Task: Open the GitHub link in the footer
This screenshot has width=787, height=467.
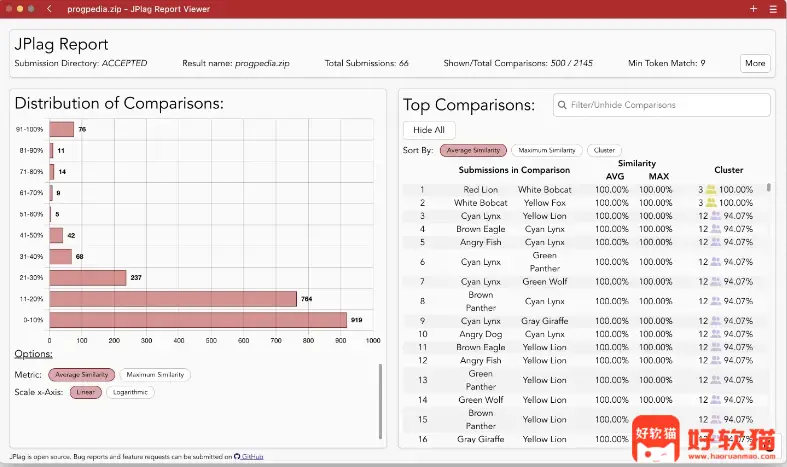Action: [x=250, y=456]
